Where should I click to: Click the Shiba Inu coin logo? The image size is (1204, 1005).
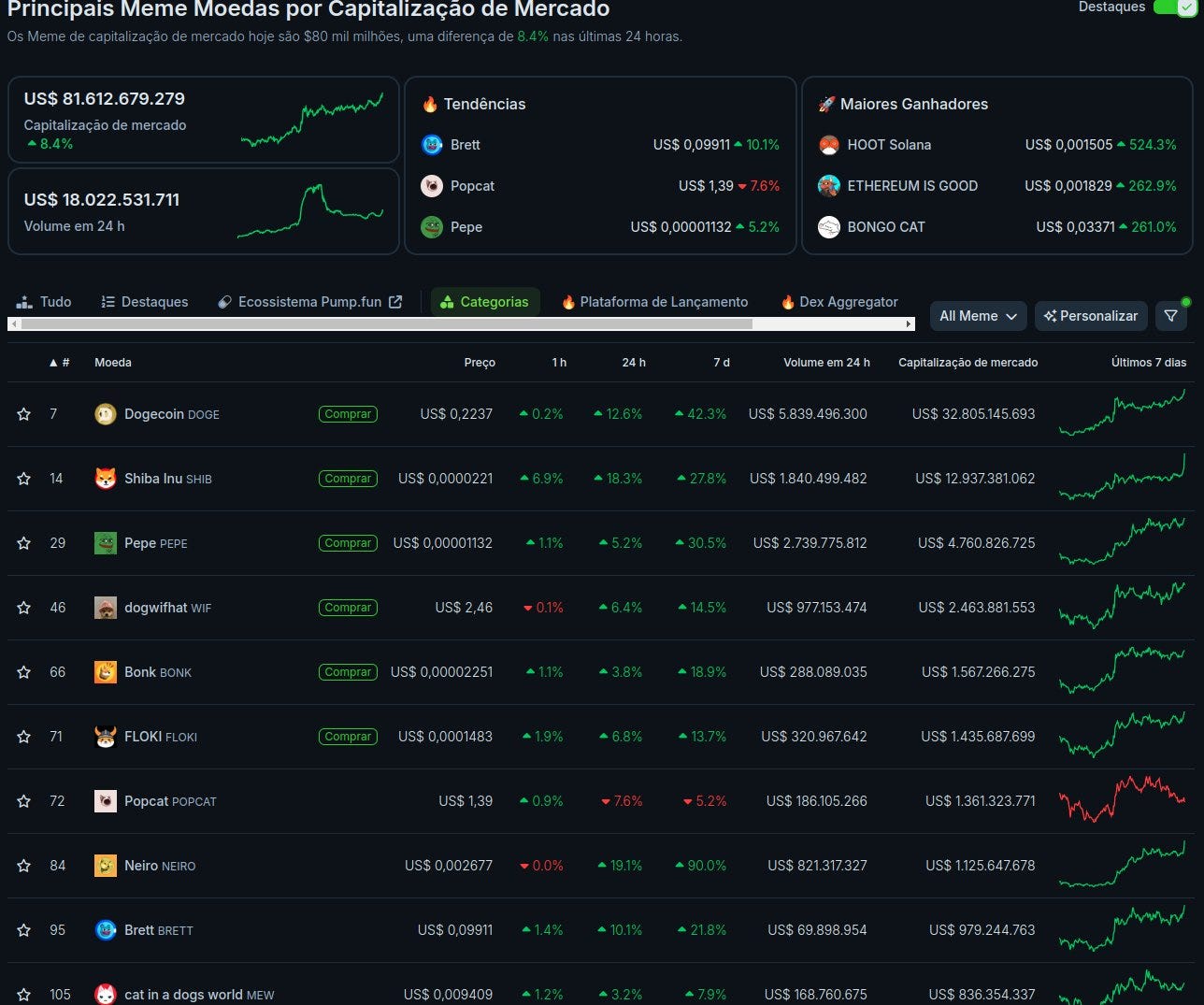106,479
